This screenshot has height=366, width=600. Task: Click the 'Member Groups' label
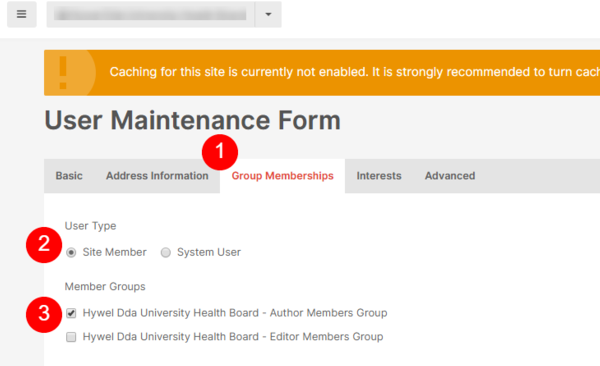(105, 286)
